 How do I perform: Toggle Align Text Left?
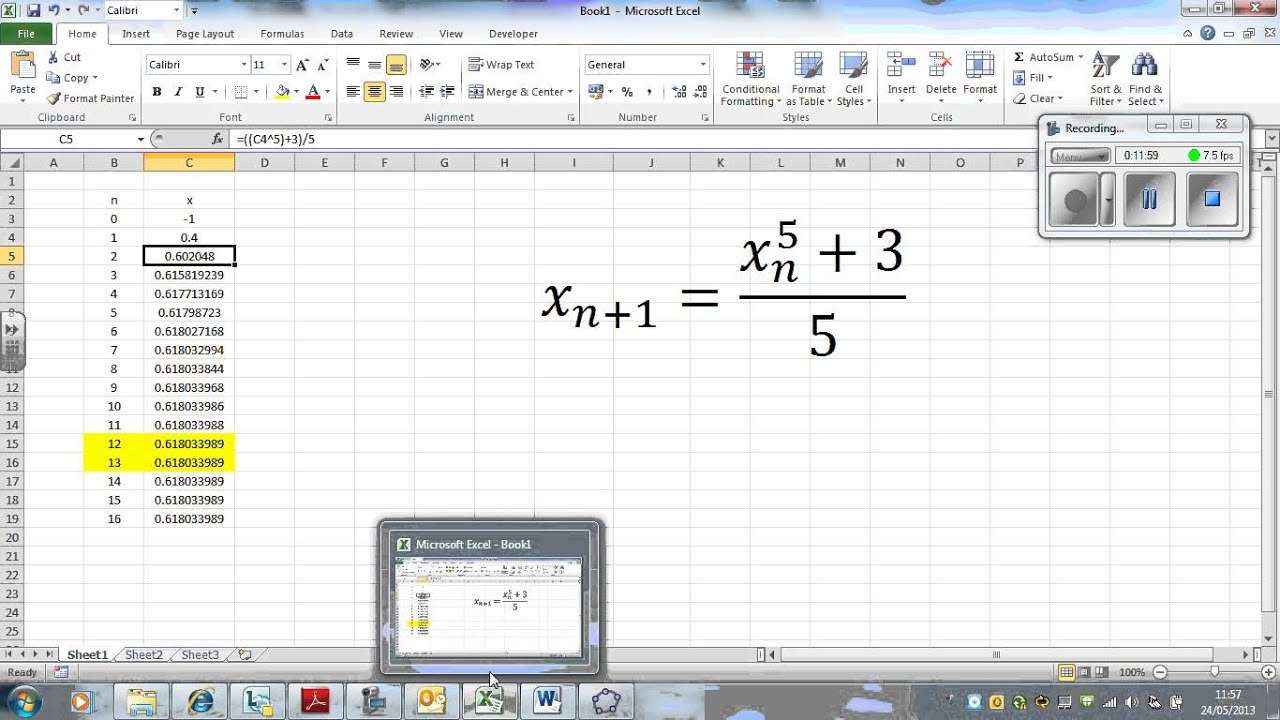(x=353, y=92)
